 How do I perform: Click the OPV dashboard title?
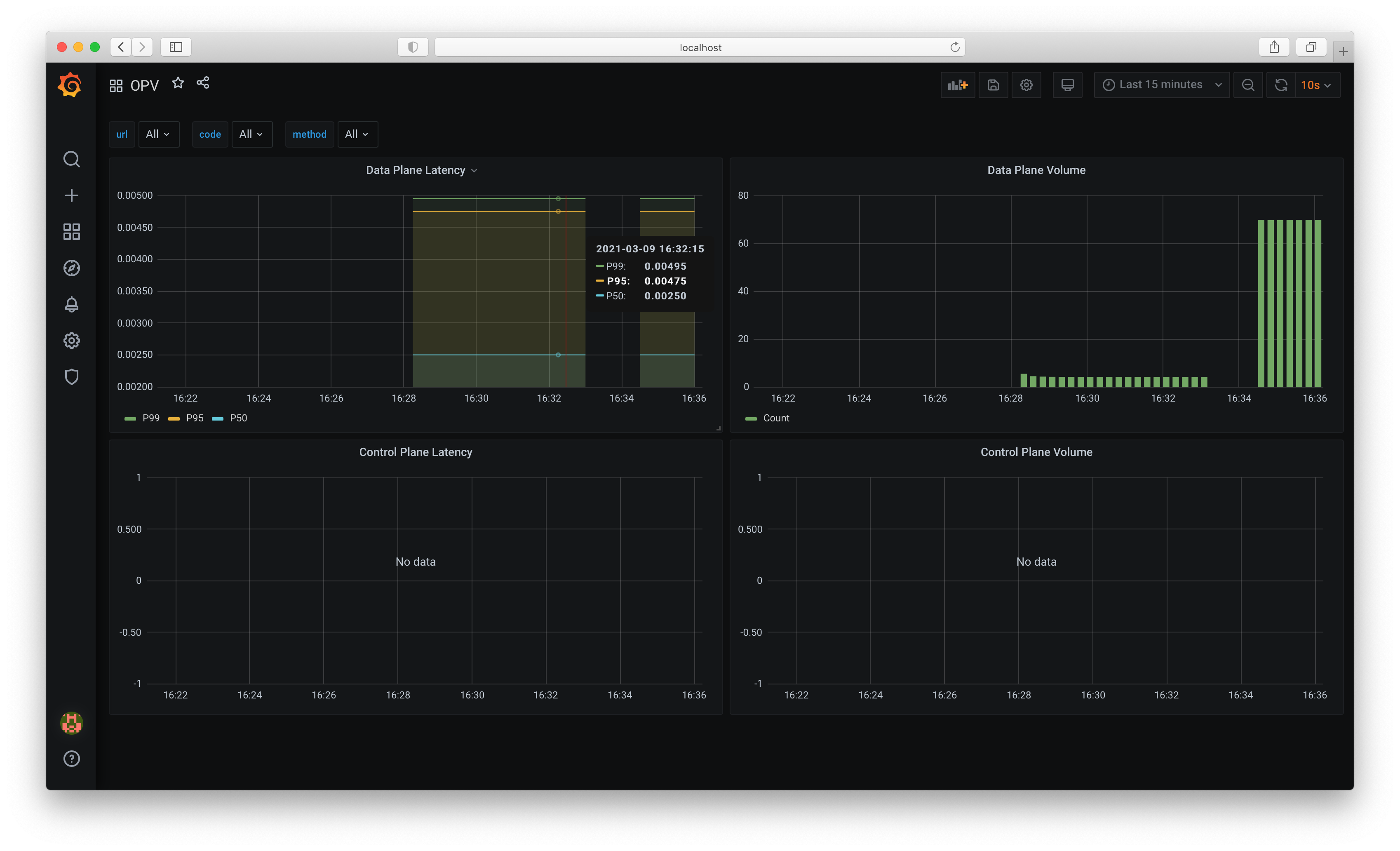(x=144, y=86)
